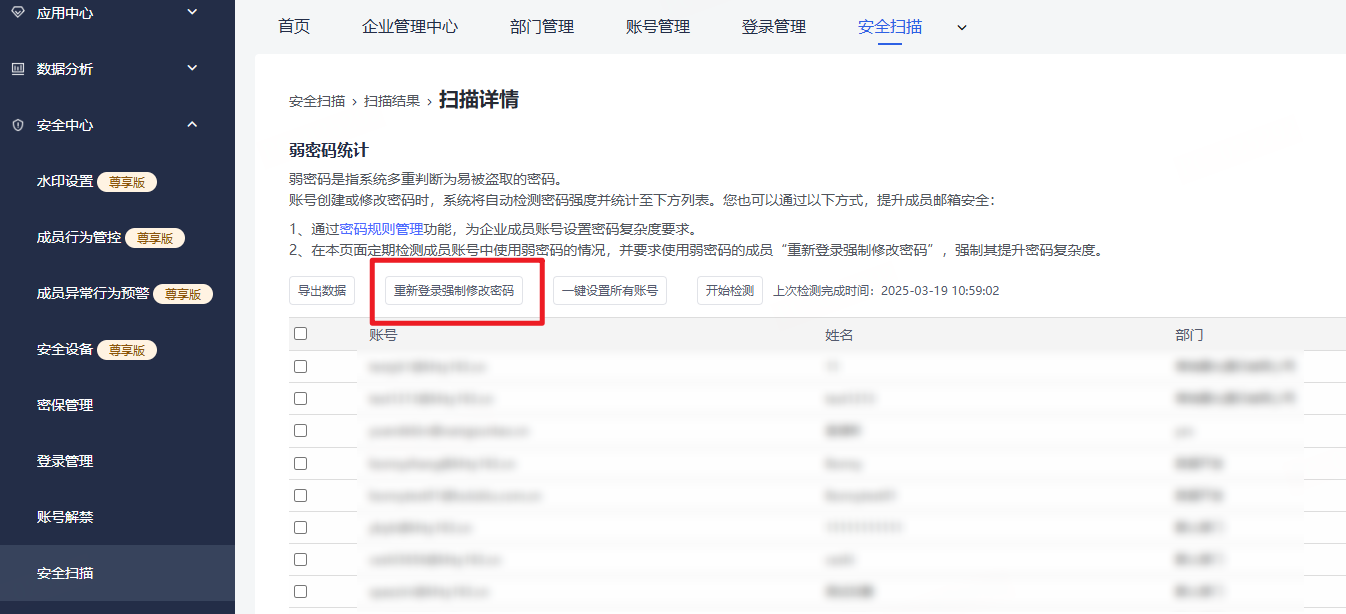Click the 尊享版 badge beside 水印设置

tap(127, 181)
